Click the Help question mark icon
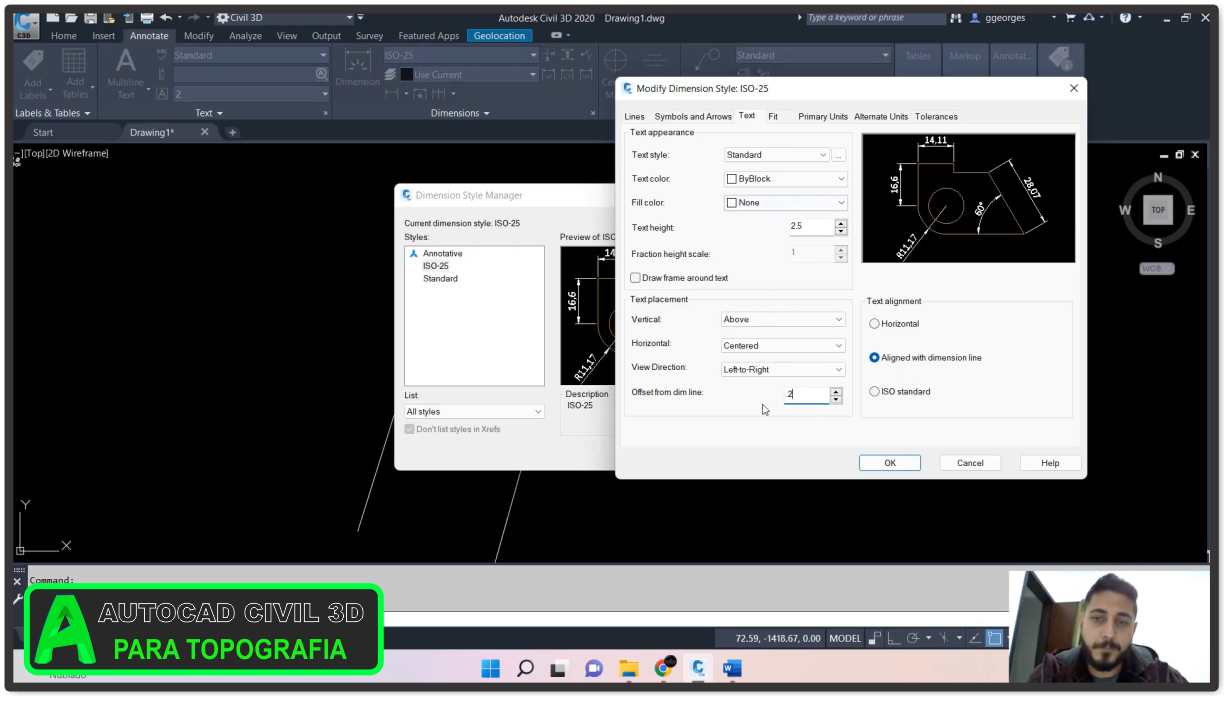The image size is (1229, 702). (x=1126, y=18)
